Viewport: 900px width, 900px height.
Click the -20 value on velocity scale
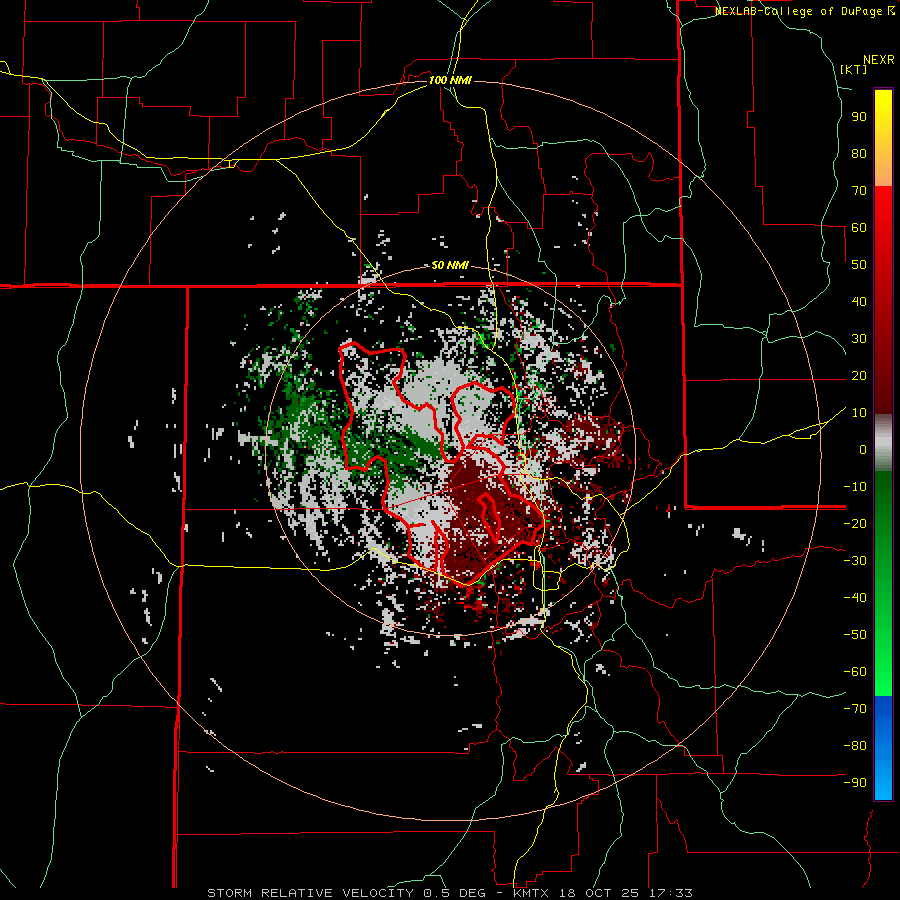[x=855, y=523]
